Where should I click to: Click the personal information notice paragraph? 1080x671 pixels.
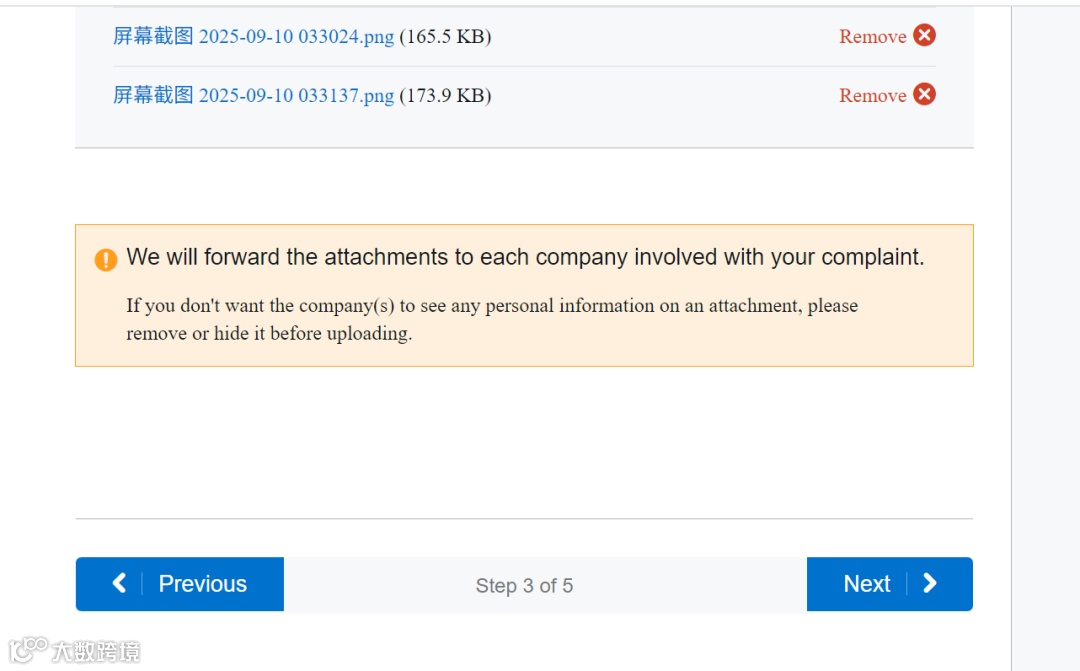(x=490, y=319)
